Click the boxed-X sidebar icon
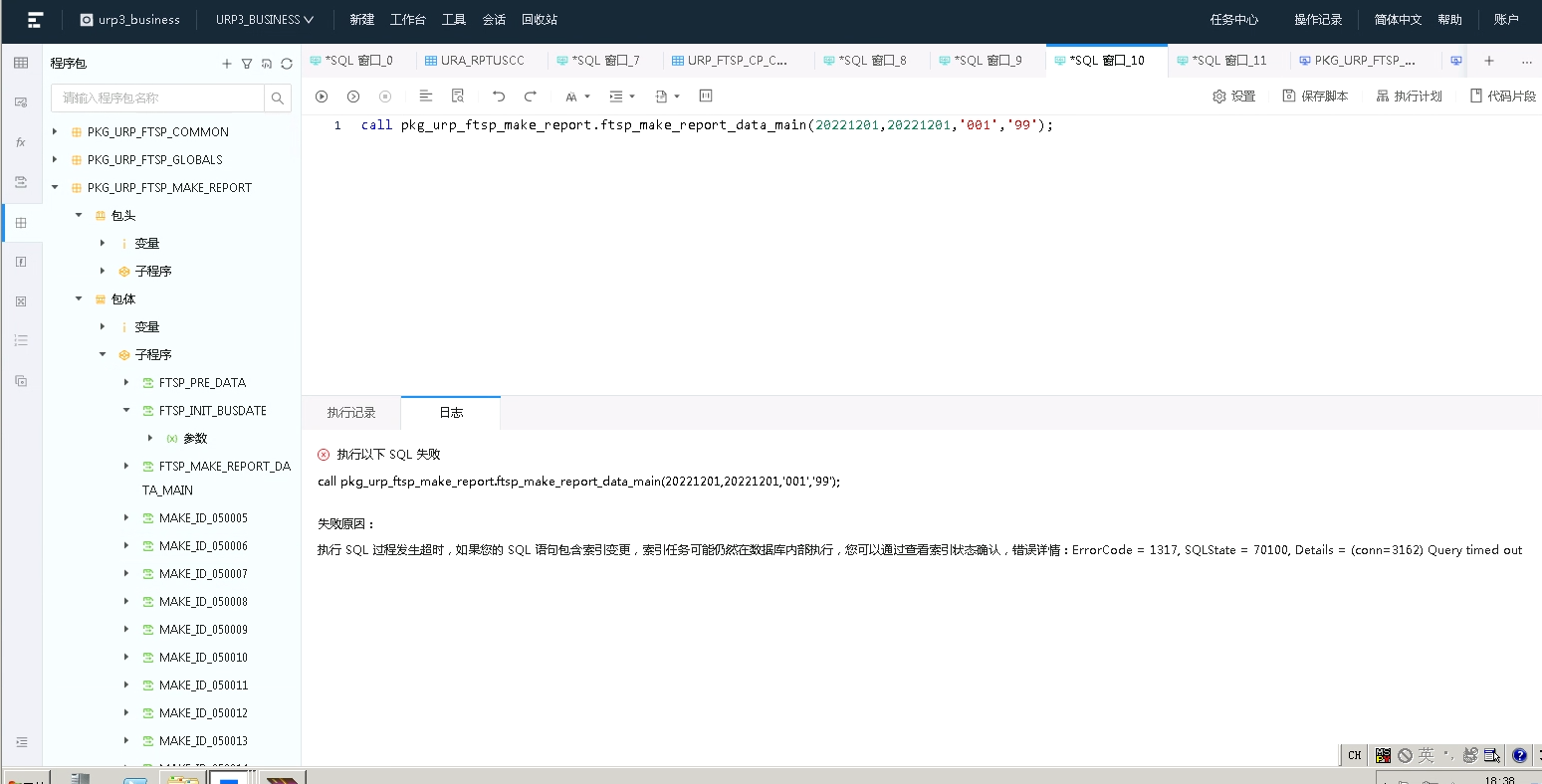The image size is (1542, 784). tap(21, 301)
